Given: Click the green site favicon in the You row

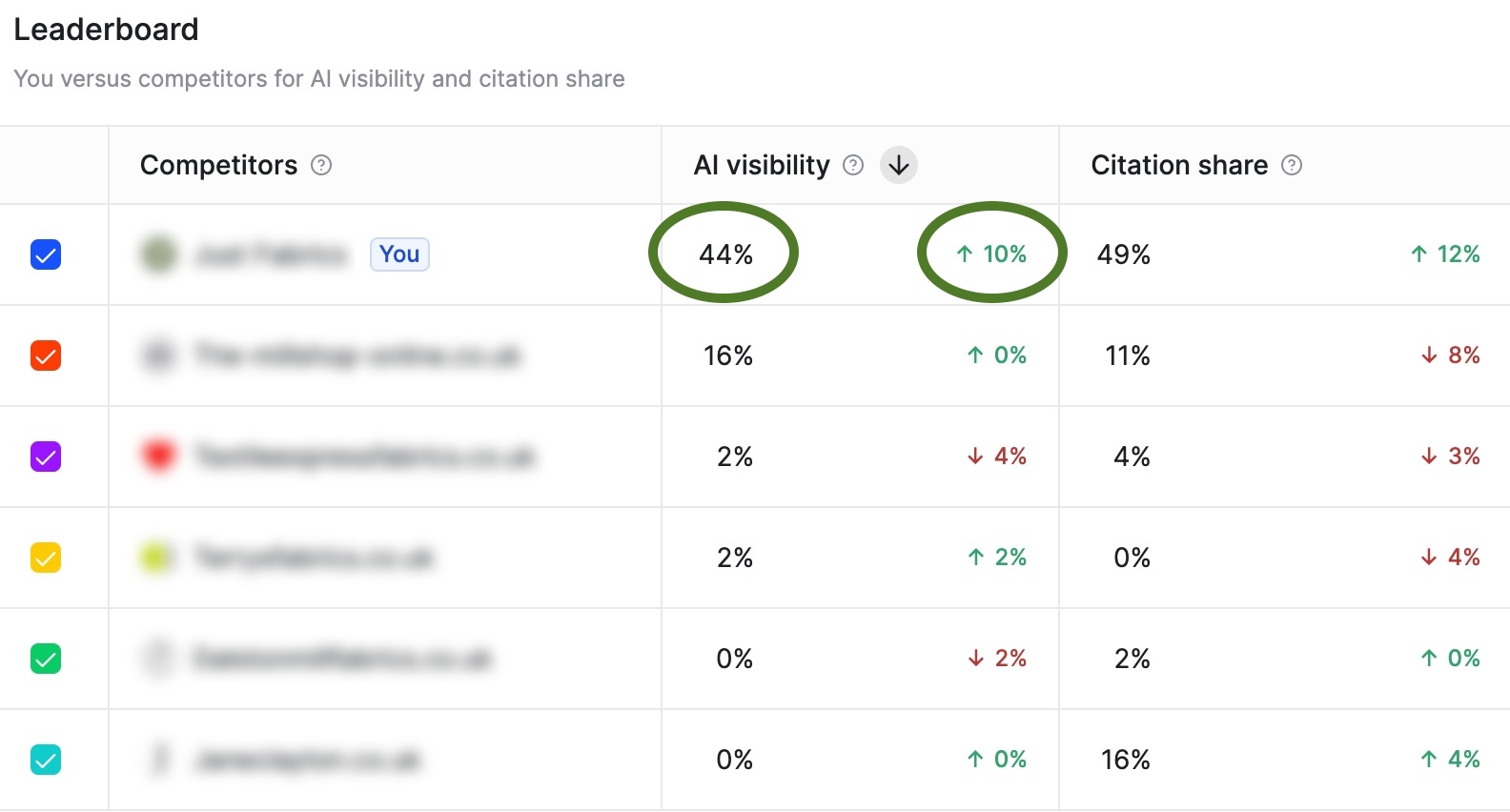Looking at the screenshot, I should point(158,254).
